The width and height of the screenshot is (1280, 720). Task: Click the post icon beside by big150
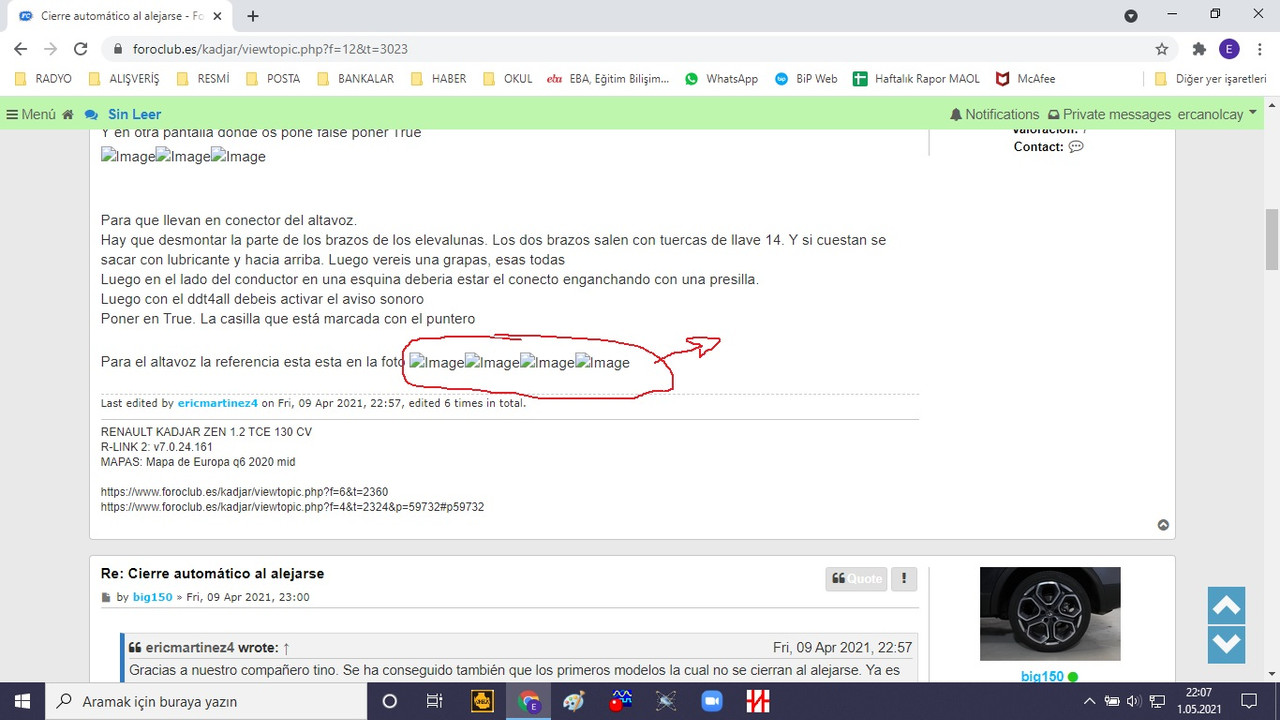(106, 598)
